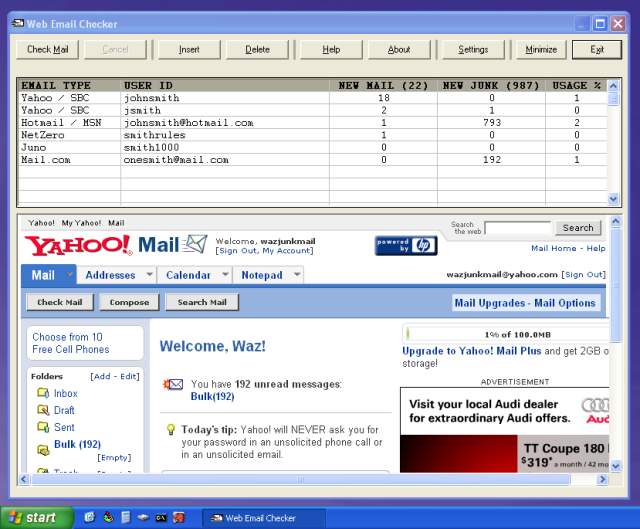Open Settings from the toolbar
The image size is (640, 529).
tap(473, 49)
